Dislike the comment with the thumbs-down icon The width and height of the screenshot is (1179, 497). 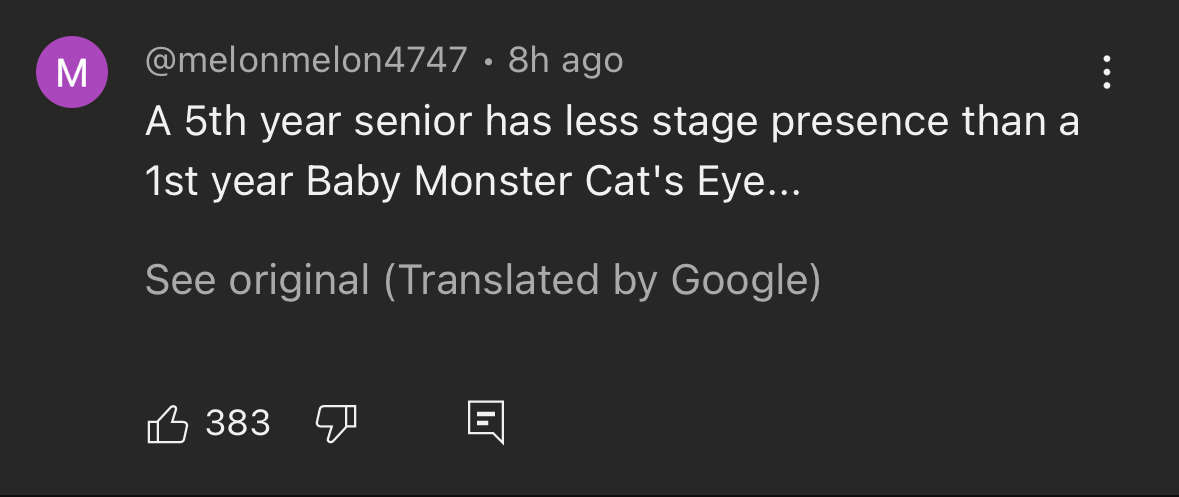336,423
